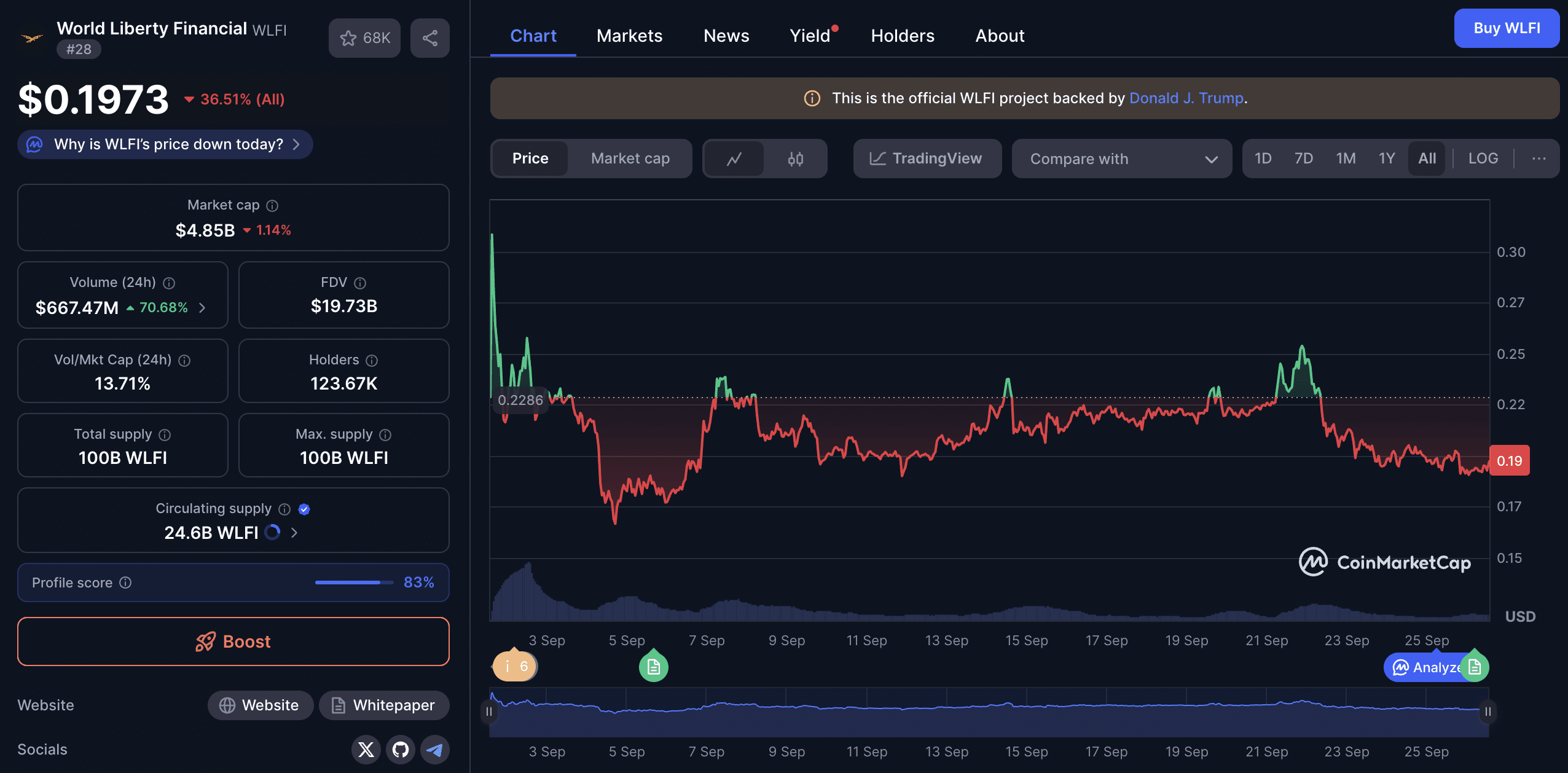Click right handle of range slider
The width and height of the screenshot is (1568, 773).
1488,712
